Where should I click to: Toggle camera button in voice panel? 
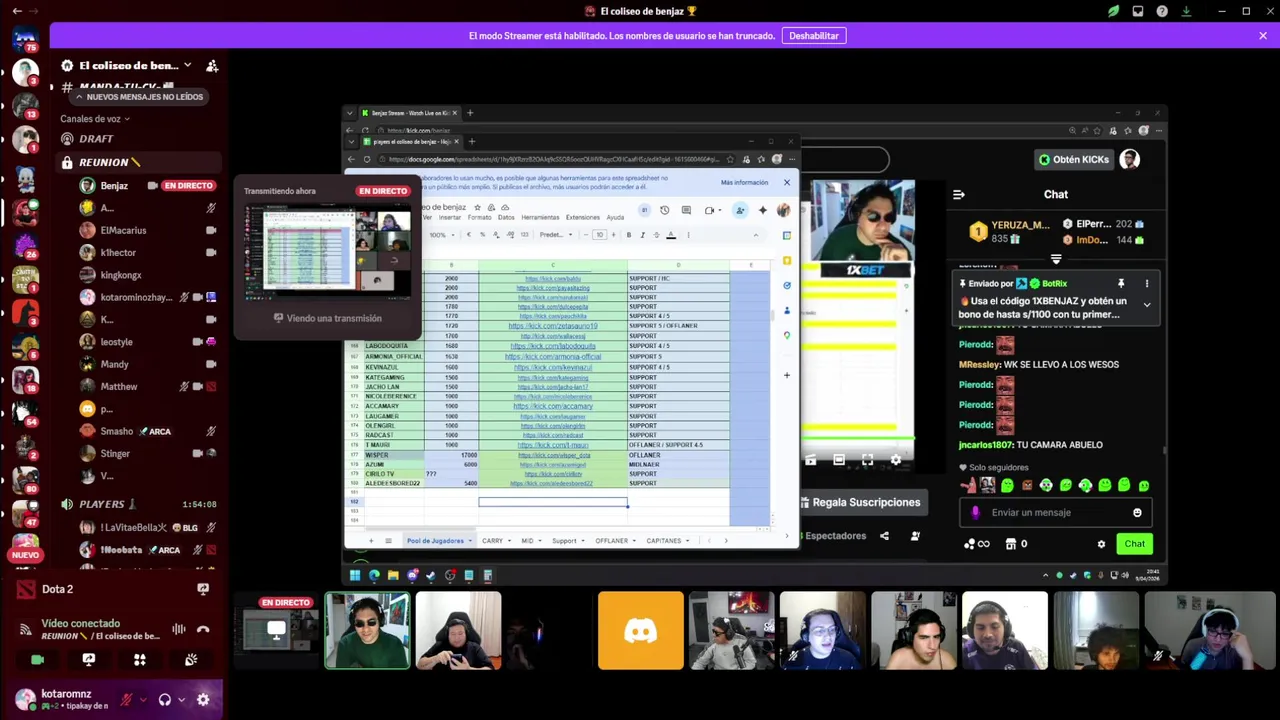coord(38,660)
